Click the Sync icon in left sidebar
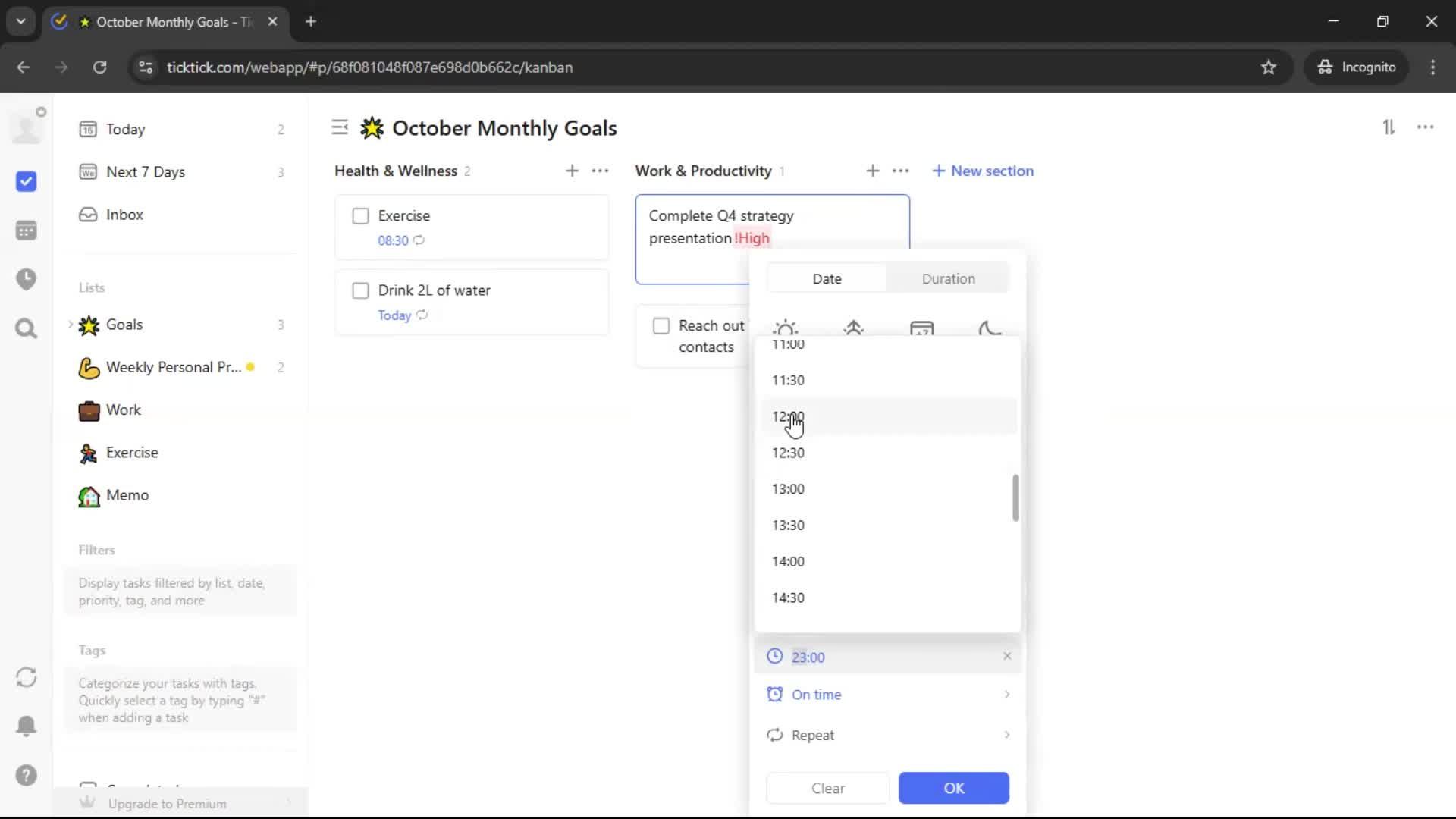Viewport: 1456px width, 819px height. [26, 677]
